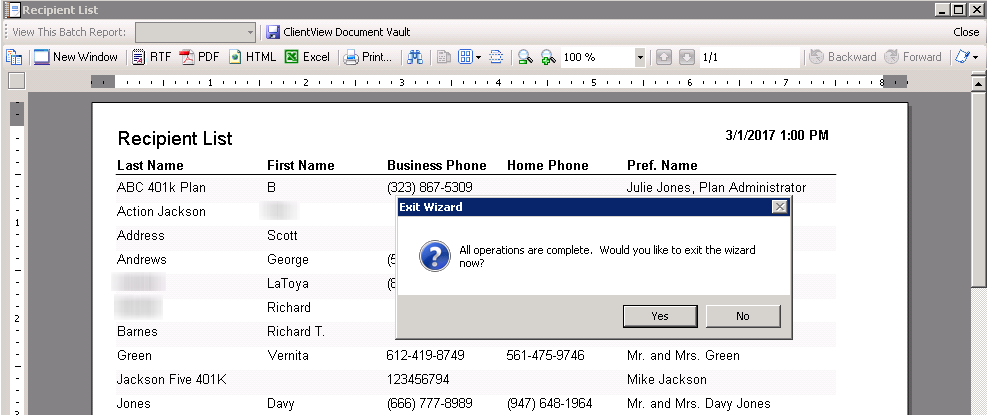987x415 pixels.
Task: Click the Mike Jackson pref. name
Action: coord(667,379)
